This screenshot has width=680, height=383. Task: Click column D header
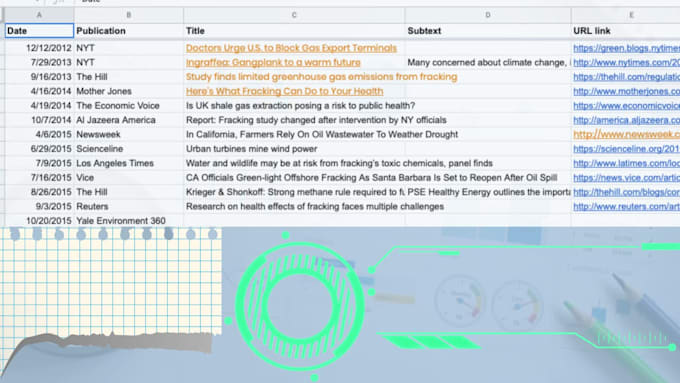(488, 15)
